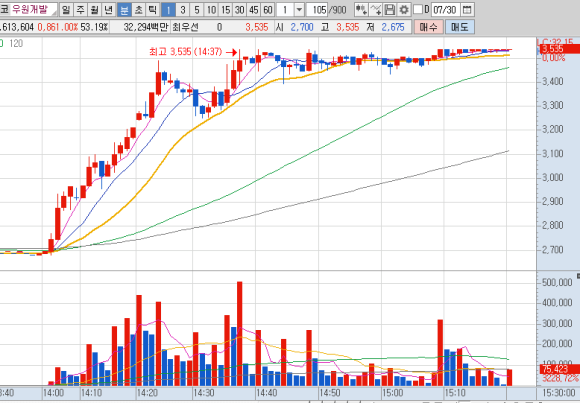Image resolution: width=580 pixels, height=403 pixels.
Task: Select the 년 (yearly) chart period
Action: click(x=109, y=10)
